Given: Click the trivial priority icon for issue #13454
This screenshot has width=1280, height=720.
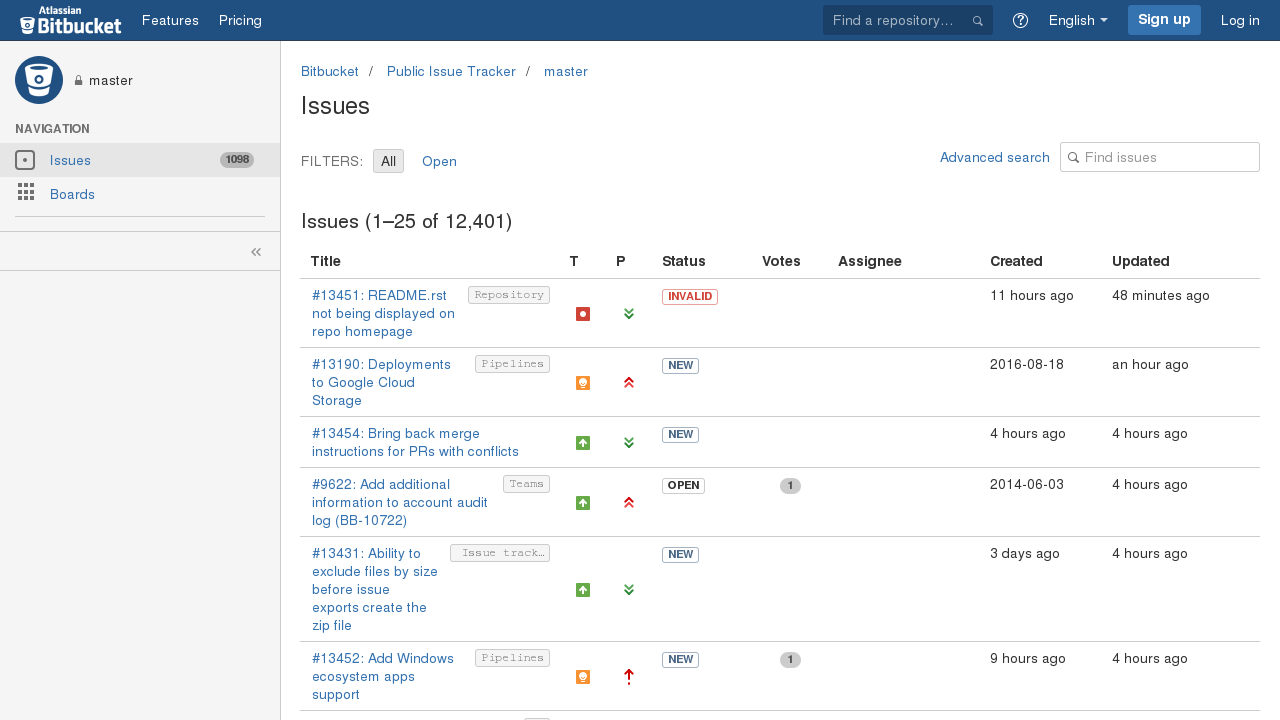Looking at the screenshot, I should [x=629, y=443].
